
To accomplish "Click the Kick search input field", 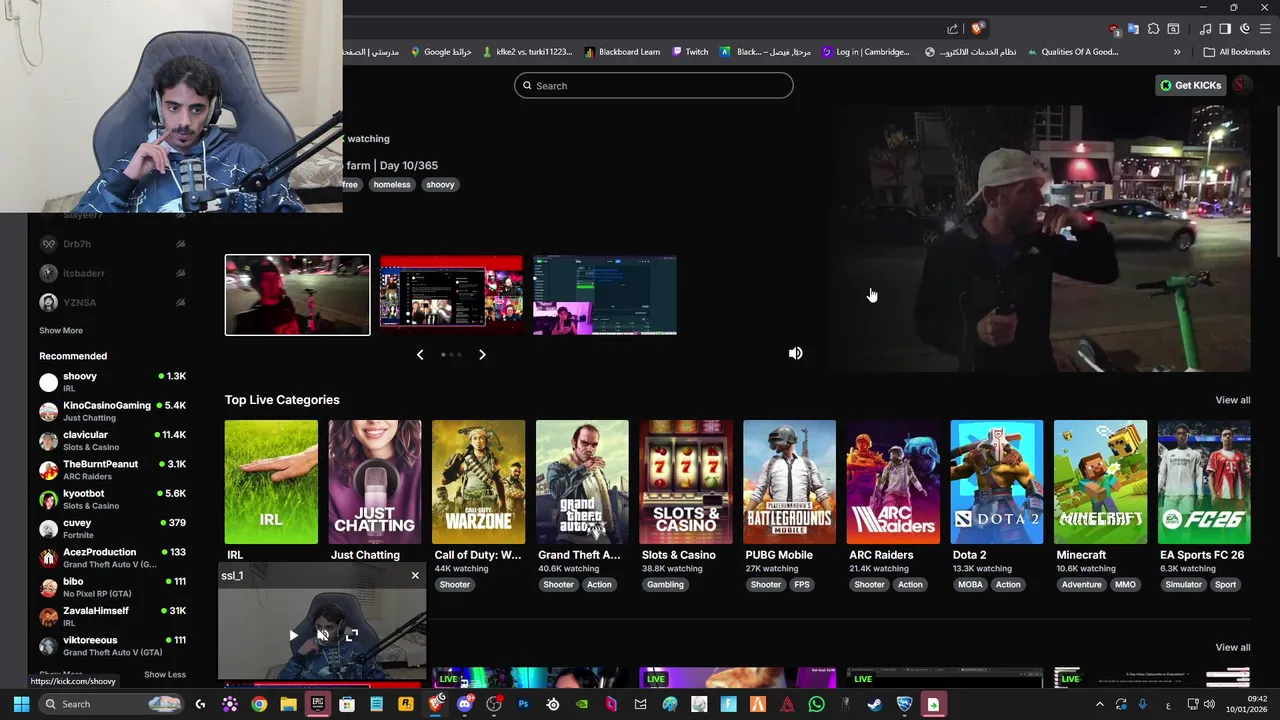I will (x=654, y=86).
